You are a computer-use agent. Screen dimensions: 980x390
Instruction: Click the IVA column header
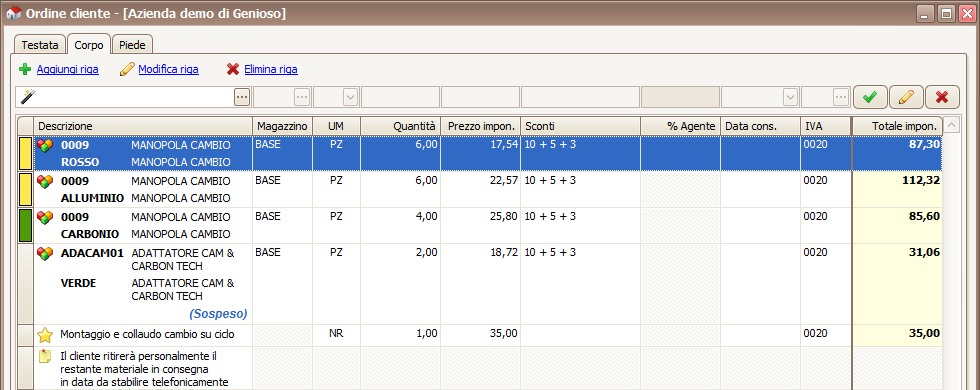click(826, 126)
